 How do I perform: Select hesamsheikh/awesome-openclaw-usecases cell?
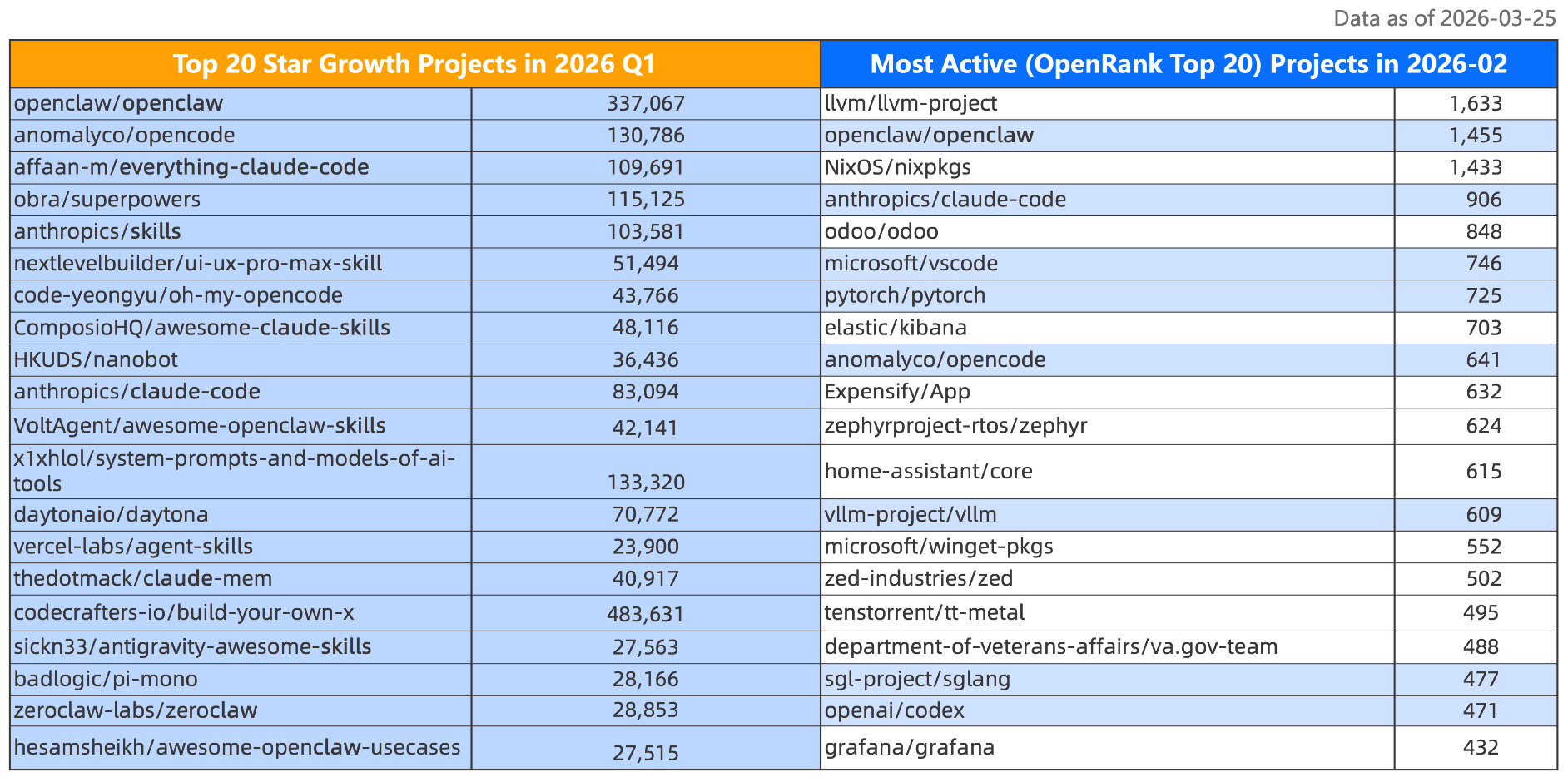point(241,748)
